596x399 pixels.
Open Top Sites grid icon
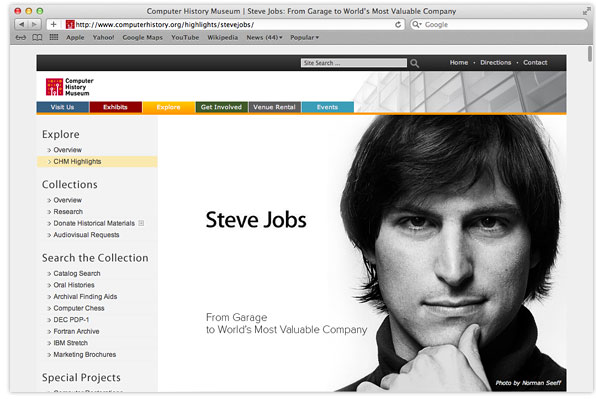[x=54, y=37]
